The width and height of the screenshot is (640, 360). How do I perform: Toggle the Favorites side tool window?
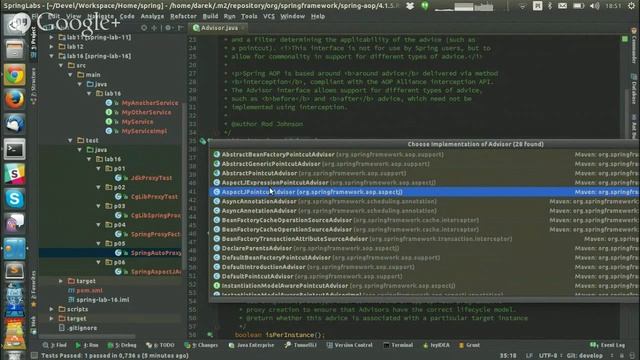click(34, 289)
